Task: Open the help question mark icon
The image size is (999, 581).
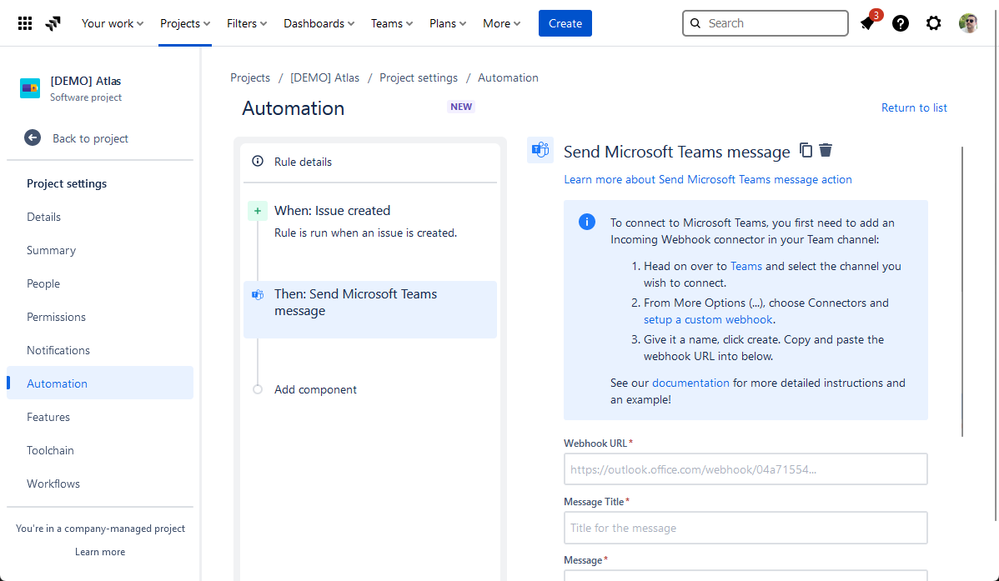Action: point(901,23)
